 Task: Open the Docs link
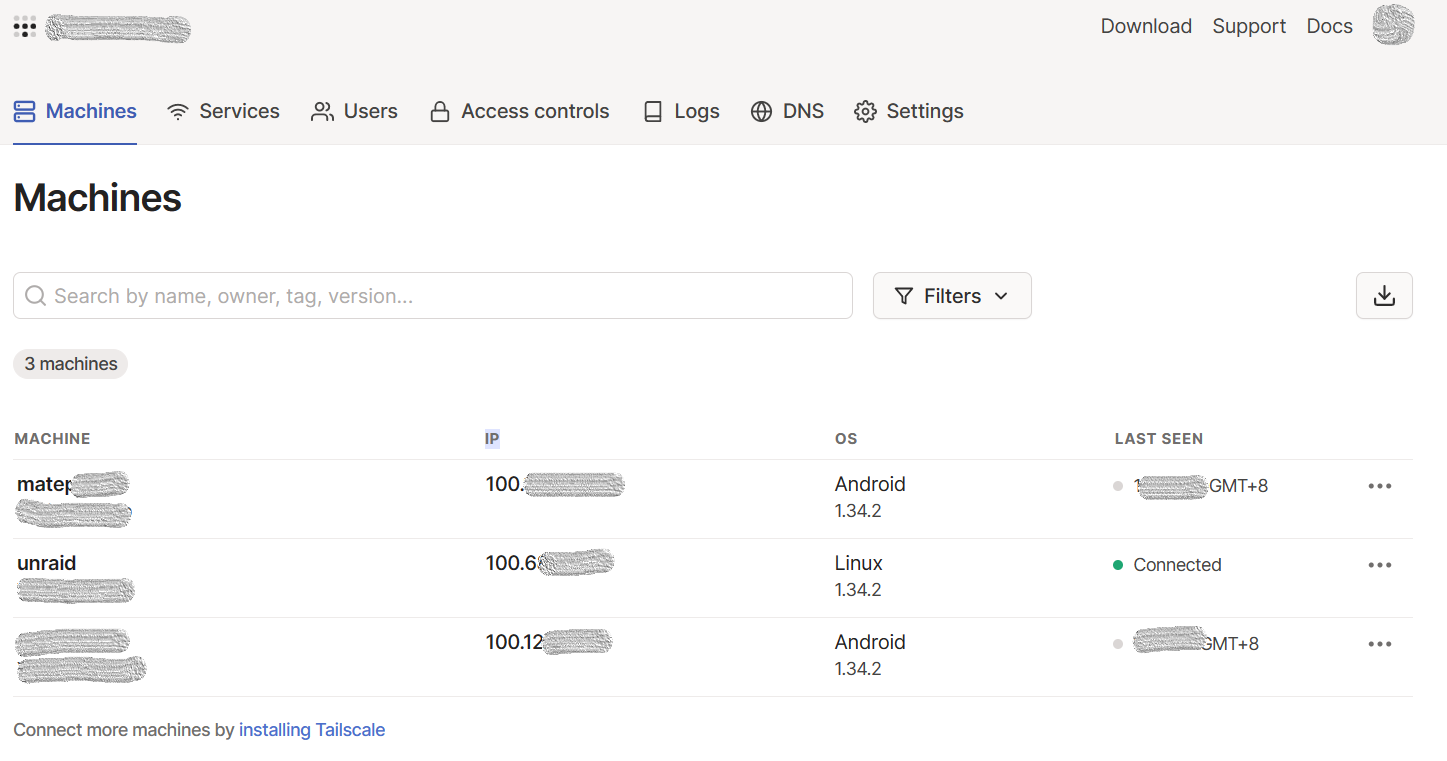(1329, 26)
